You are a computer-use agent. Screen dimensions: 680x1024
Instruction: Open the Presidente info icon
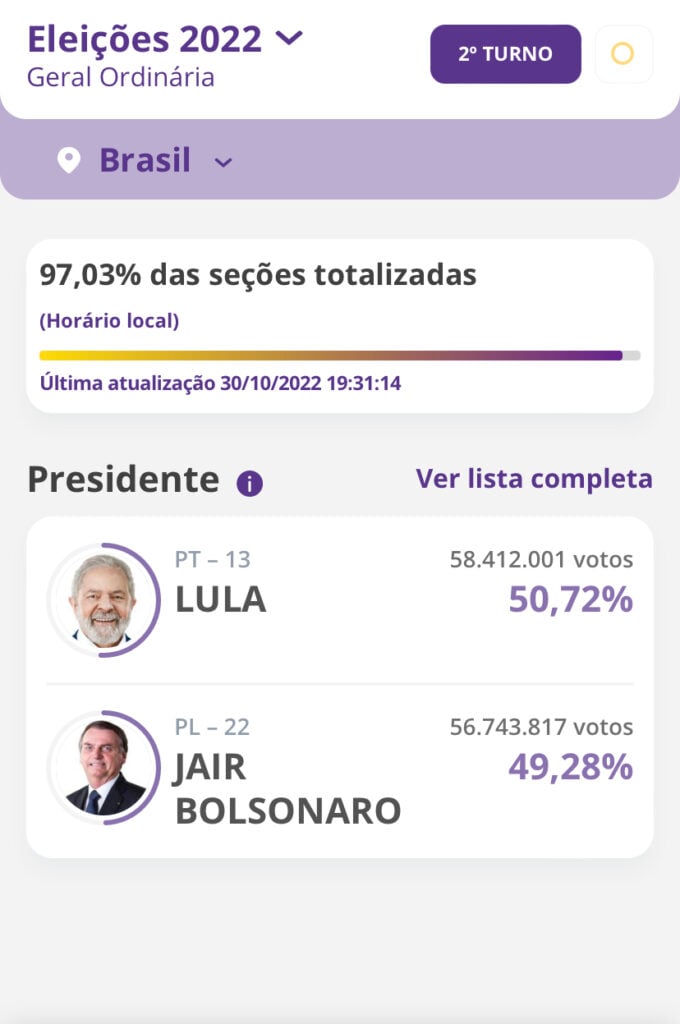[x=249, y=484]
